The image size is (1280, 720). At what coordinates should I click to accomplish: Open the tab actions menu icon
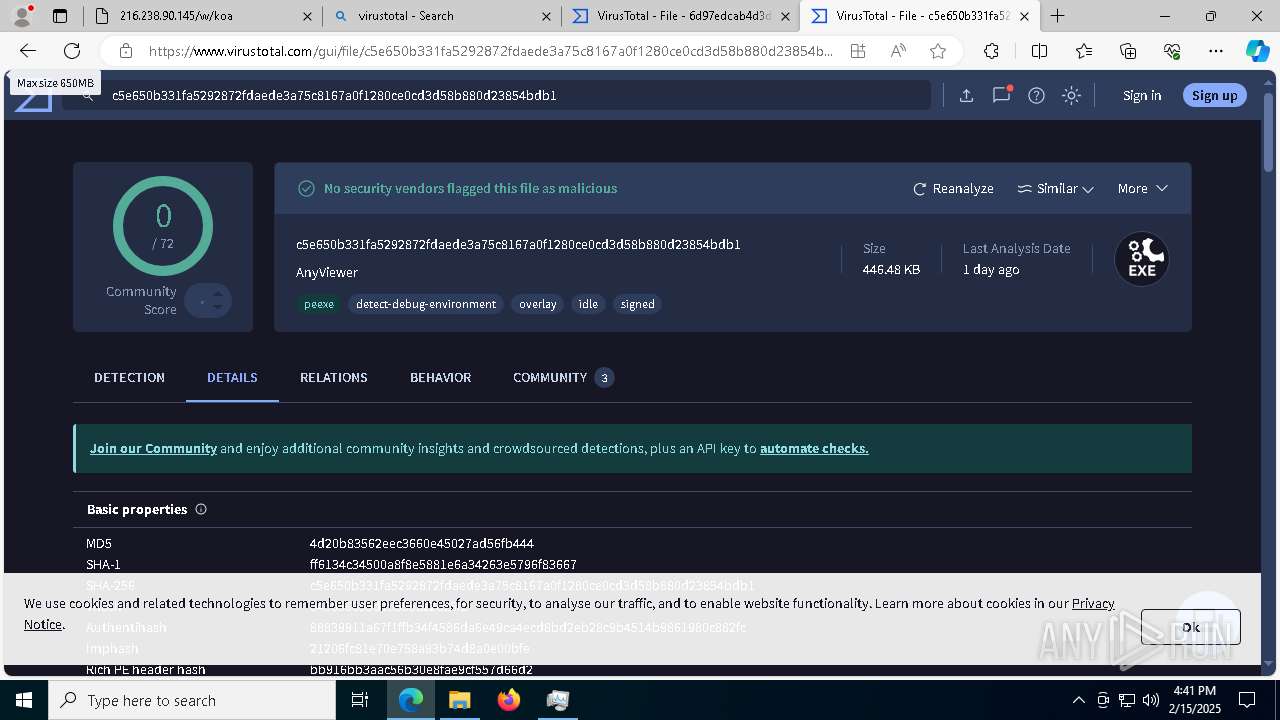60,15
